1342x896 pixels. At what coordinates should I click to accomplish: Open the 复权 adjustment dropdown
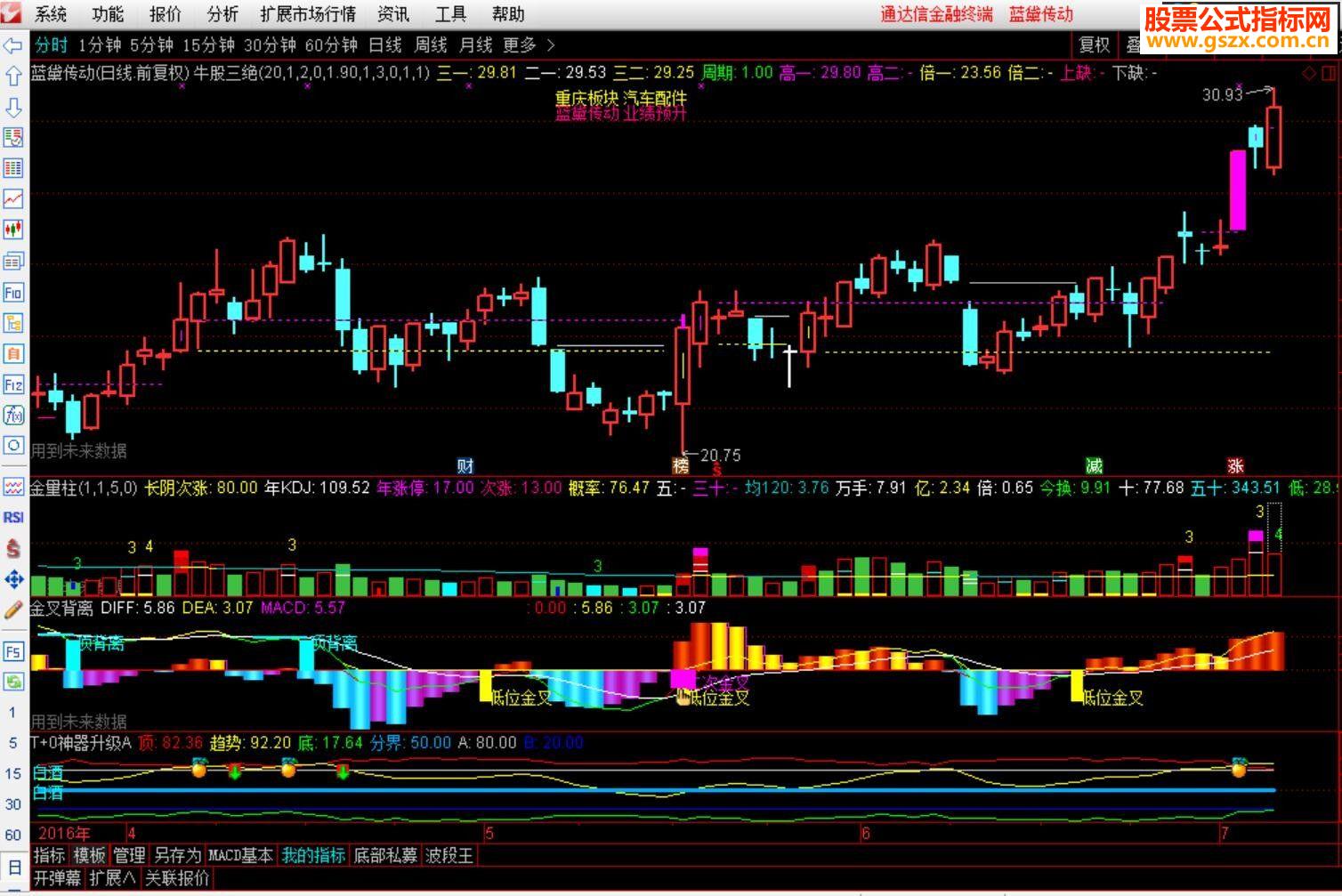[x=1095, y=45]
